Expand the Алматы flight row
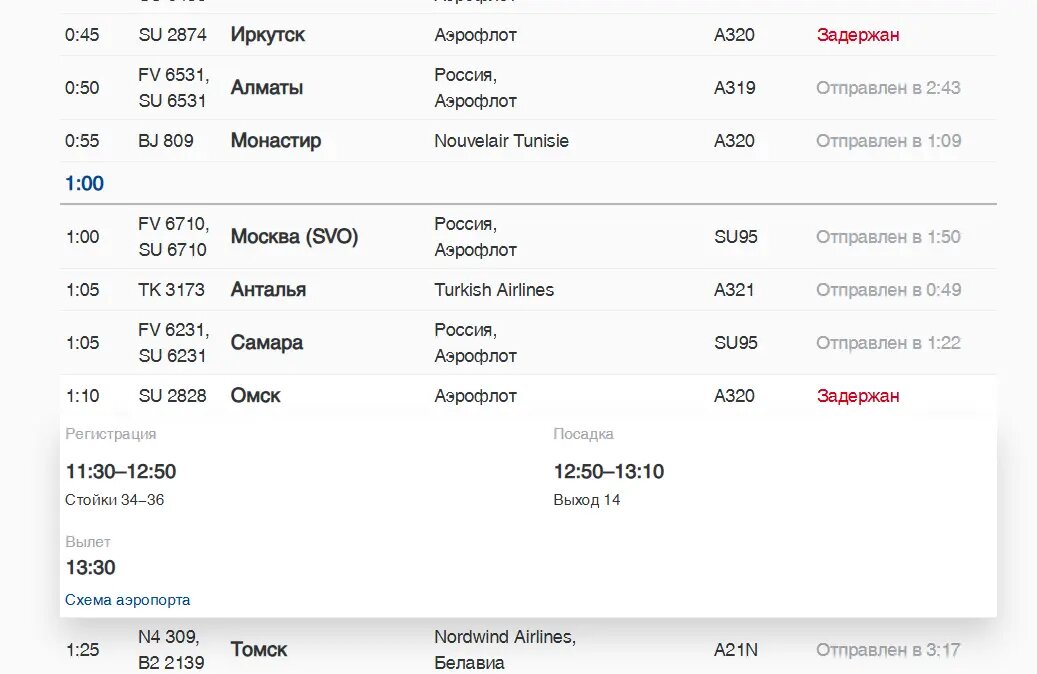This screenshot has width=1037, height=674. [x=267, y=88]
